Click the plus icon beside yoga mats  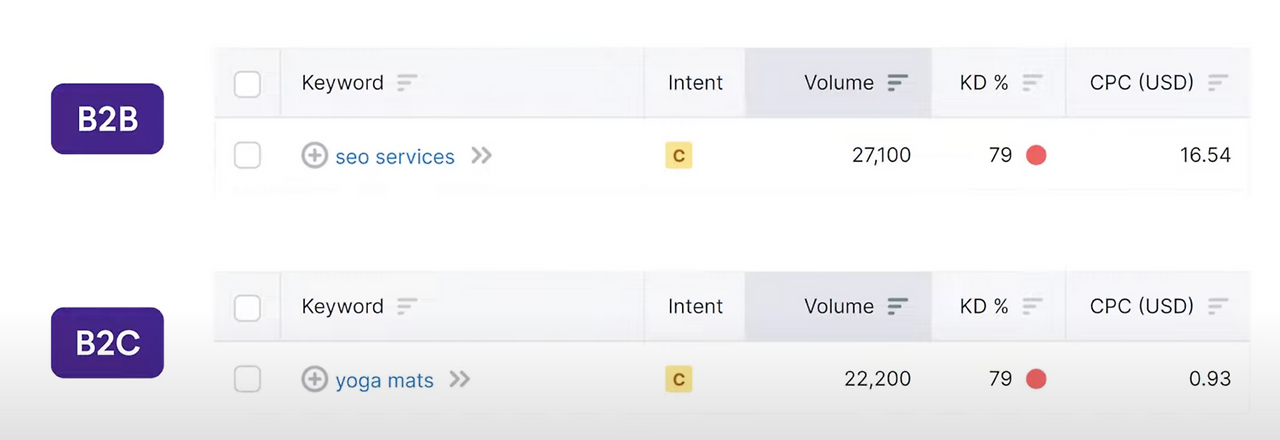315,380
